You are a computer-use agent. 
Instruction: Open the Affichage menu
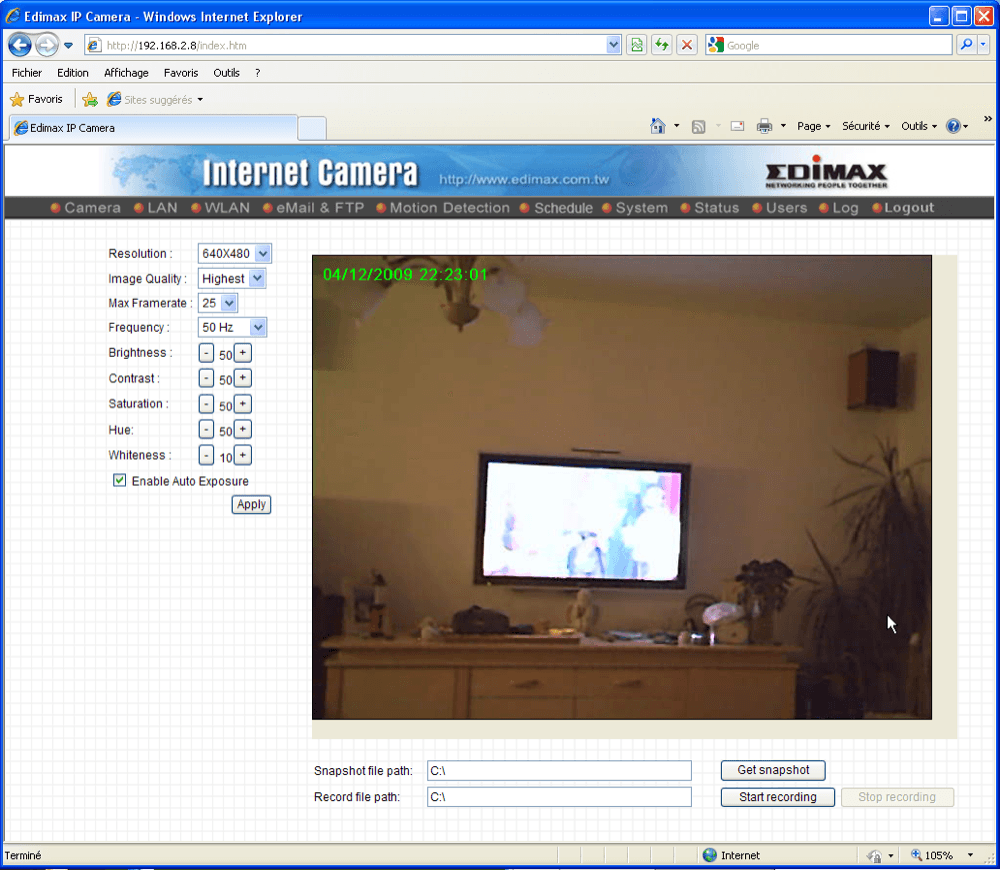coord(126,73)
